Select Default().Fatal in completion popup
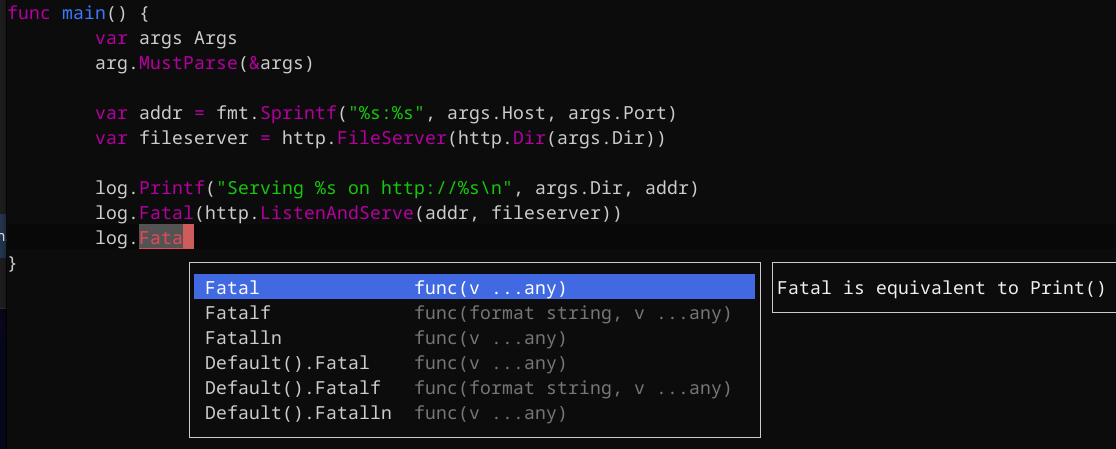Viewport: 1116px width, 449px height. click(x=286, y=363)
